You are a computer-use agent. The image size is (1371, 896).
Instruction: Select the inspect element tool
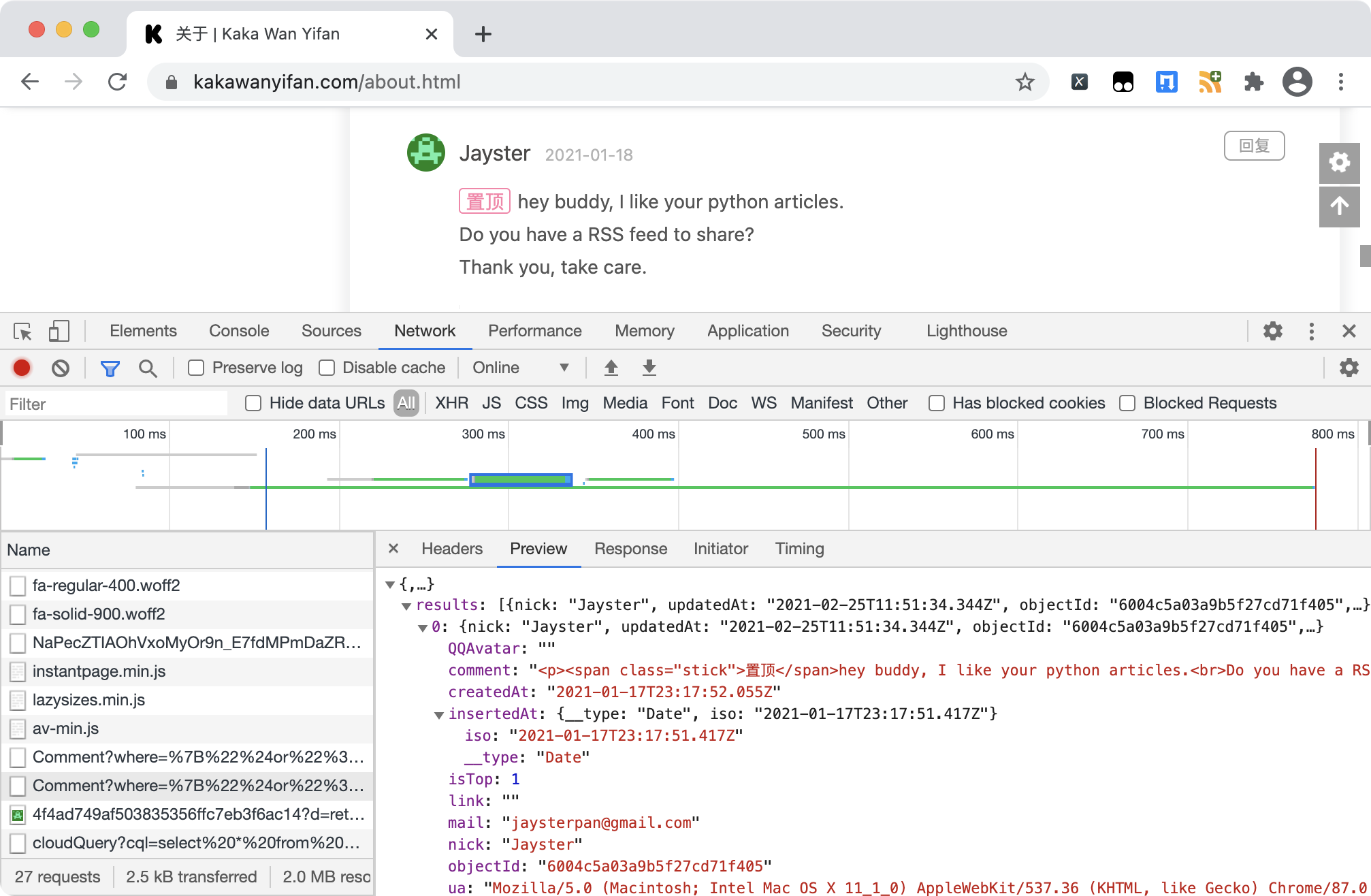(x=22, y=331)
